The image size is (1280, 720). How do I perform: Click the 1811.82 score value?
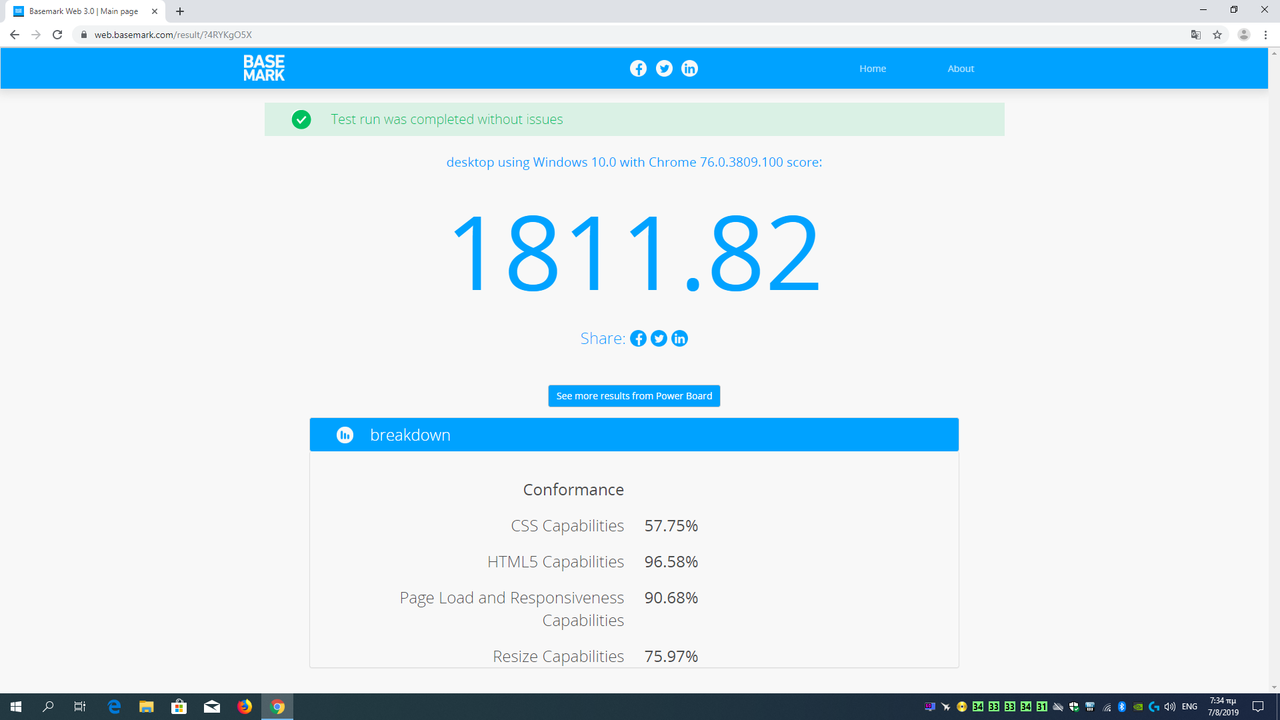click(635, 254)
